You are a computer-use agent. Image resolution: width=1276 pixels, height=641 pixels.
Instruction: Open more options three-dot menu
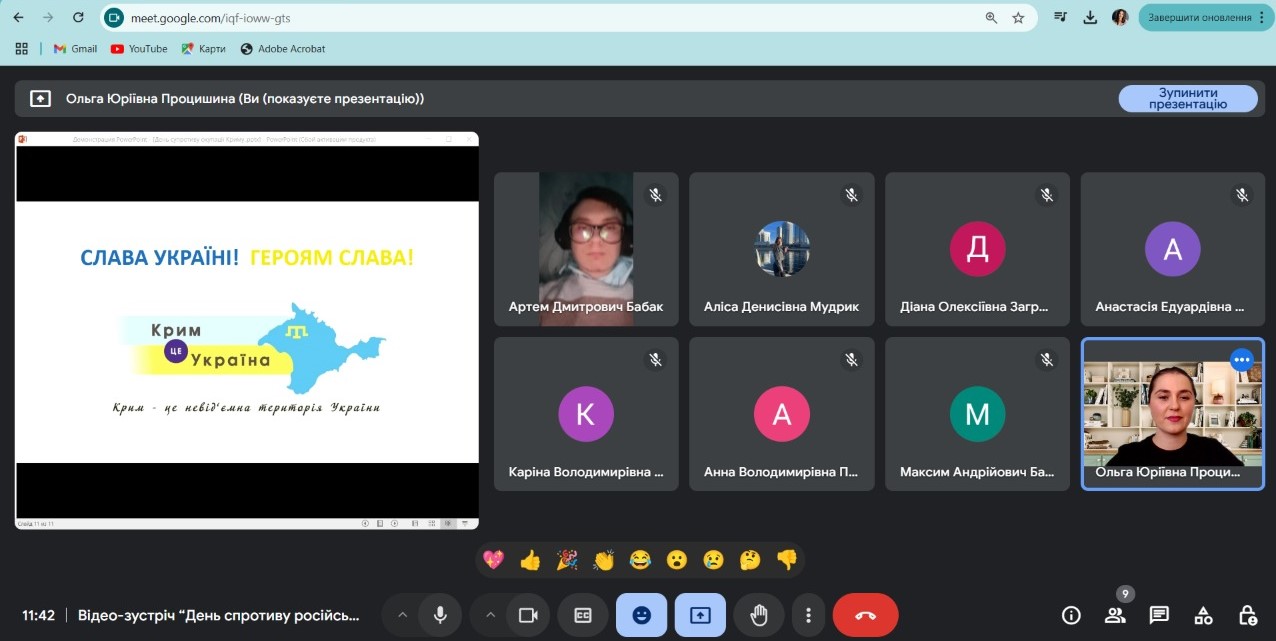(x=808, y=615)
